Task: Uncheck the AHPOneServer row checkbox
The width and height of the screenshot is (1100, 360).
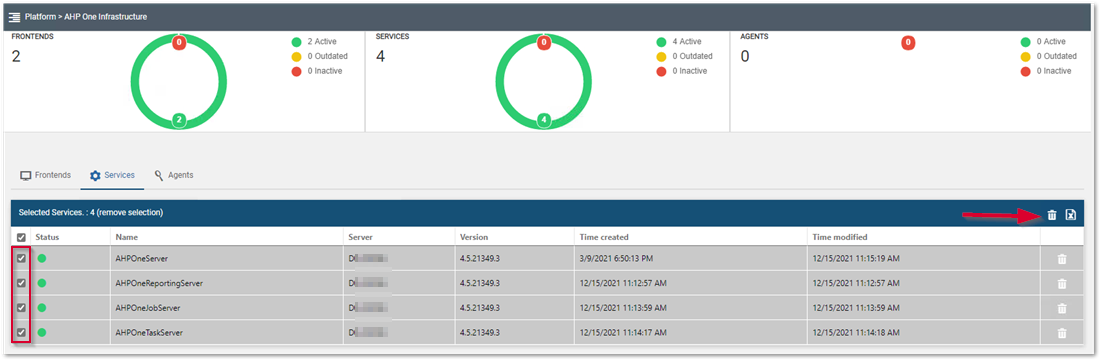Action: pyautogui.click(x=21, y=258)
